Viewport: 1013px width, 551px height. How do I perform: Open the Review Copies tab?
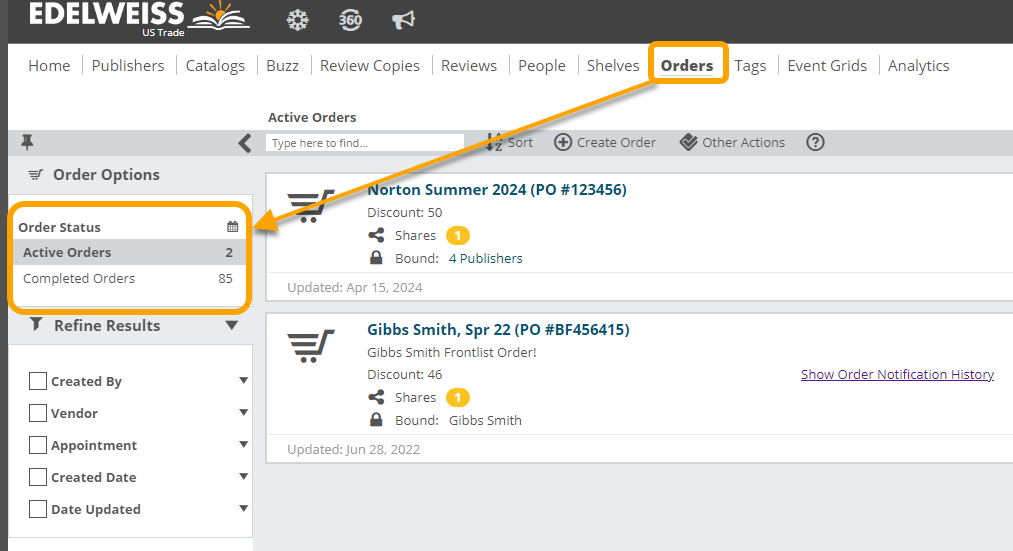[x=370, y=65]
